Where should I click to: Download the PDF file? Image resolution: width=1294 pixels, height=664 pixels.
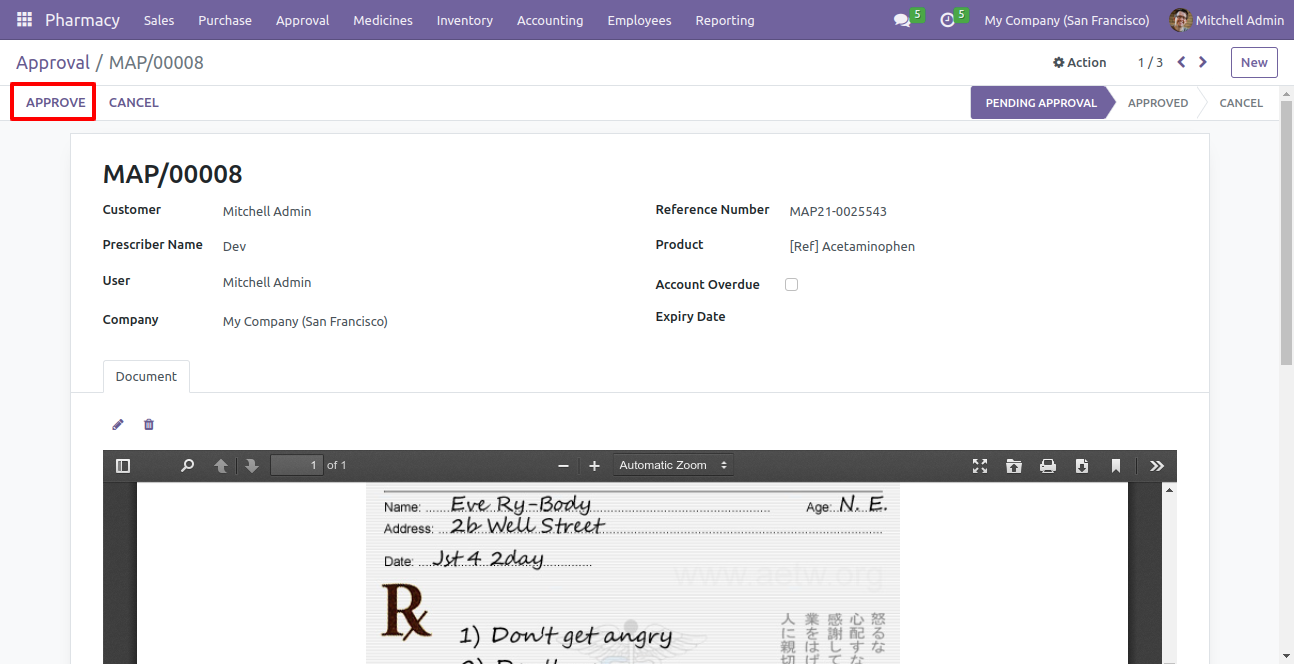pyautogui.click(x=1081, y=466)
